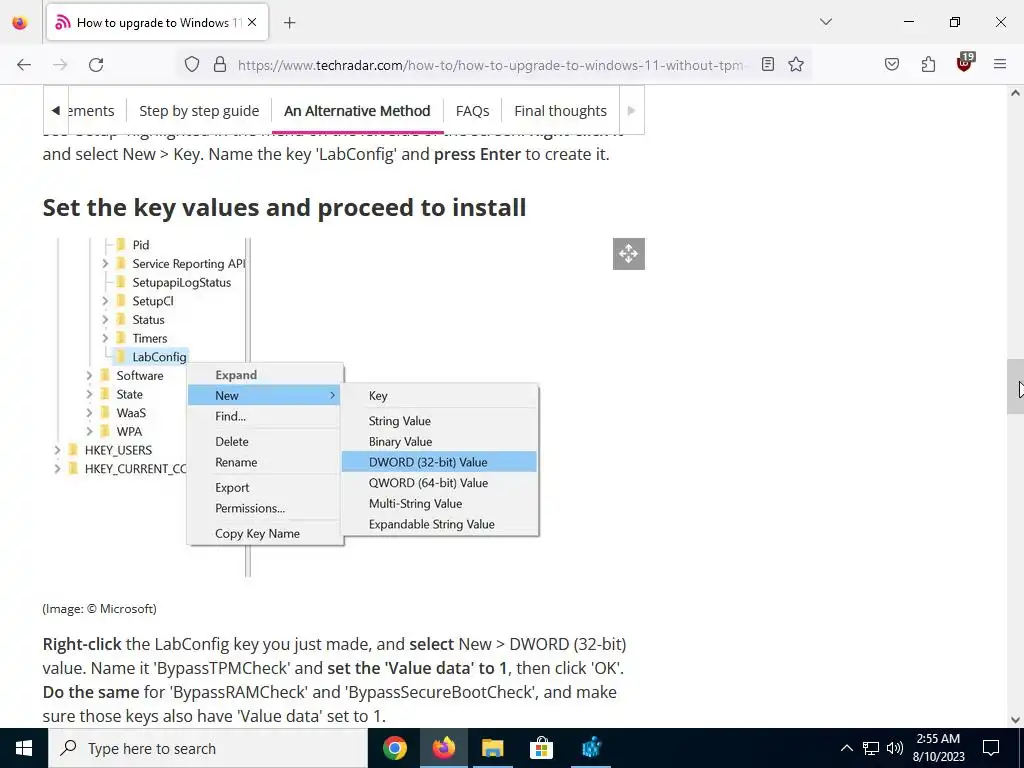Image resolution: width=1024 pixels, height=768 pixels.
Task: Open a new browser tab
Action: [289, 23]
